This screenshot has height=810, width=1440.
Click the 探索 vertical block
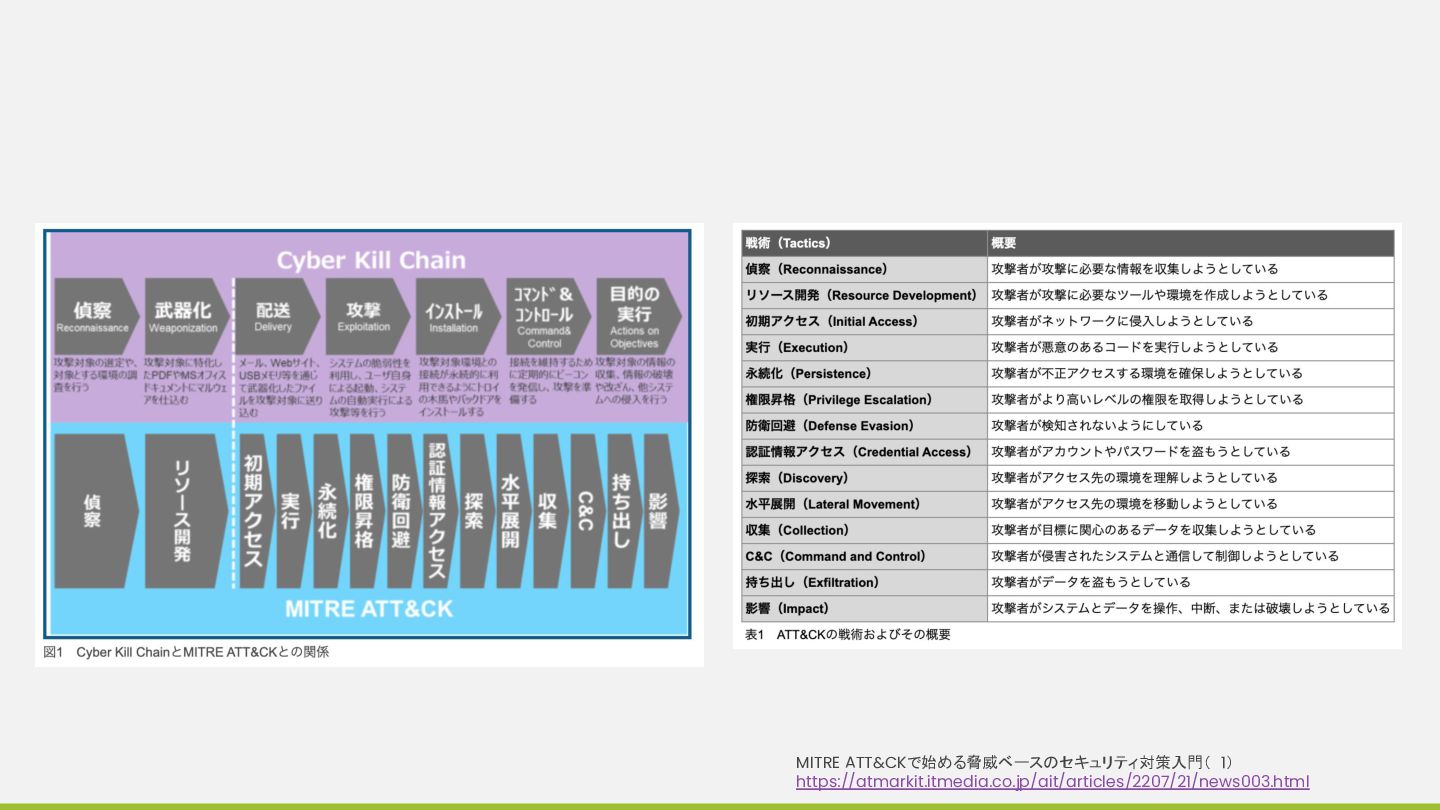point(475,511)
